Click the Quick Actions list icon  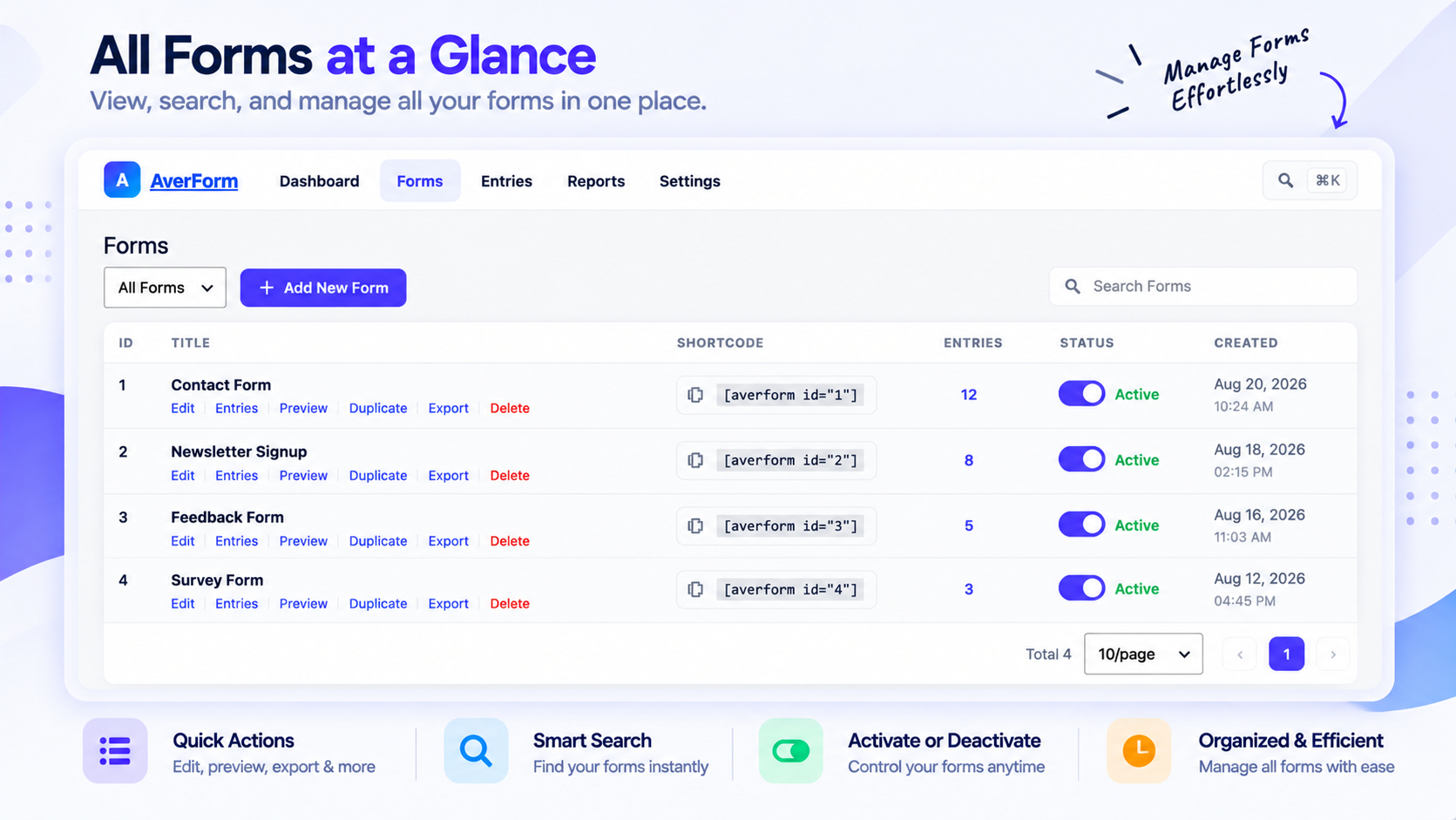pos(115,750)
